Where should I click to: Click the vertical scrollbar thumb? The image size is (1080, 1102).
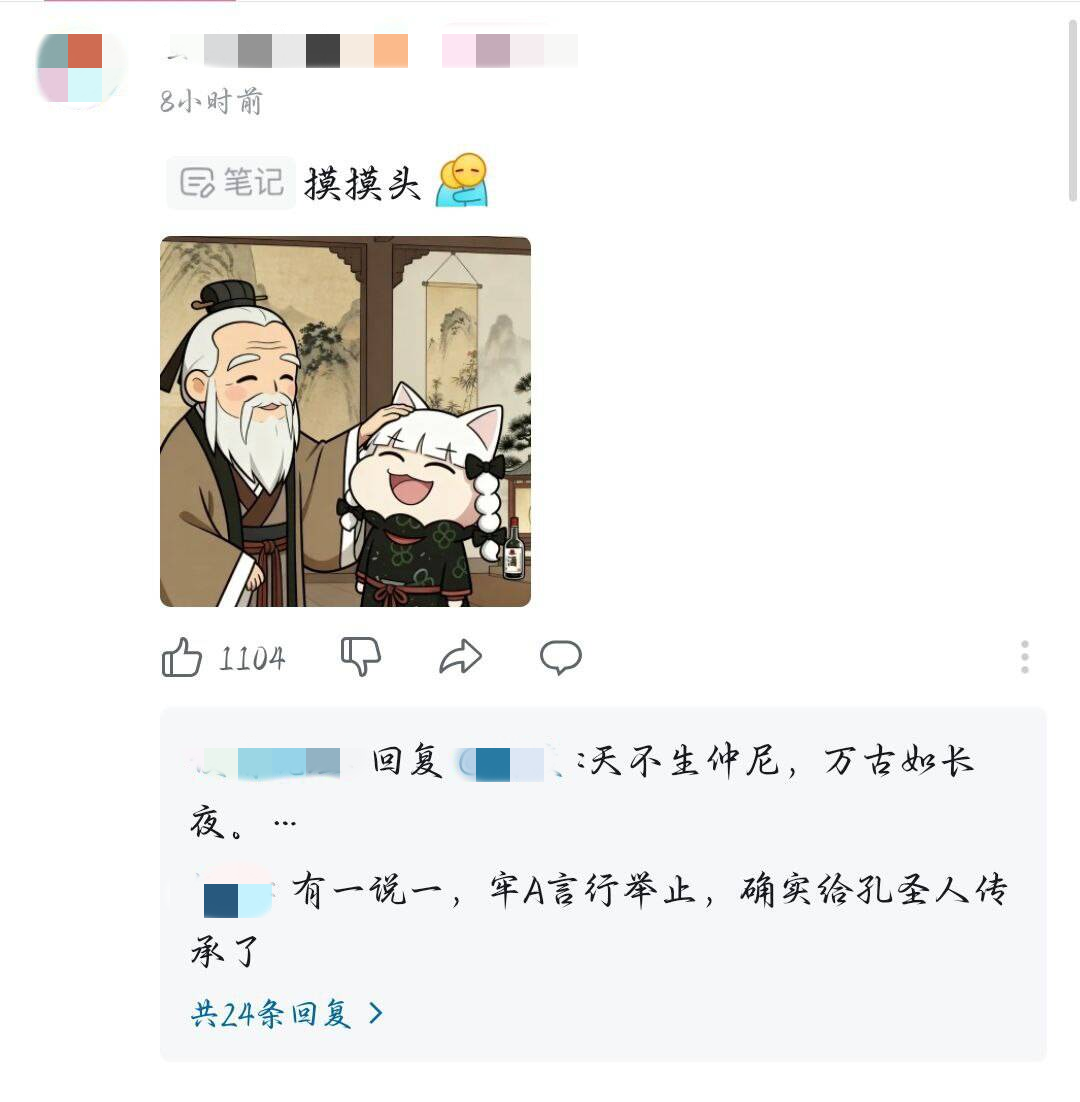pos(1073,111)
